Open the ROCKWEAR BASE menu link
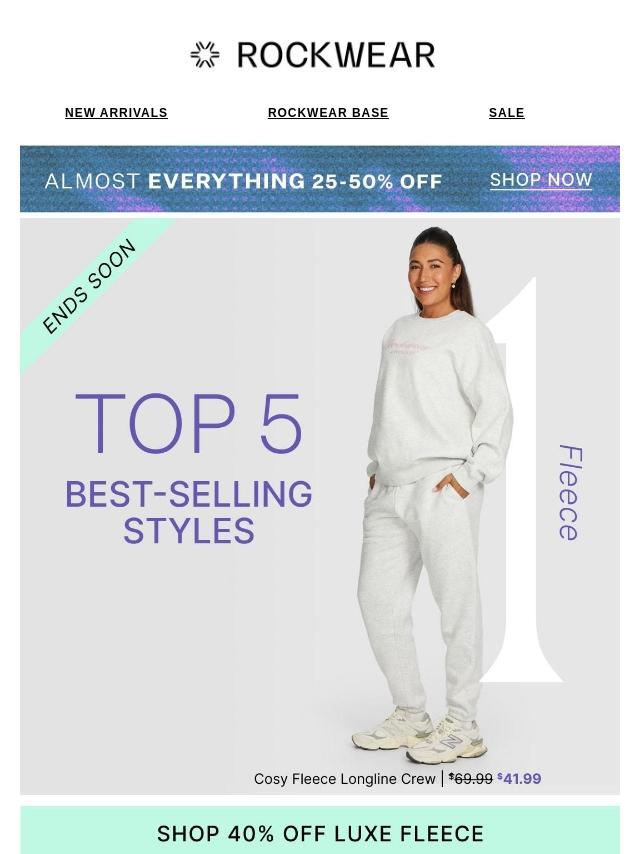The height and width of the screenshot is (854, 640). point(328,113)
